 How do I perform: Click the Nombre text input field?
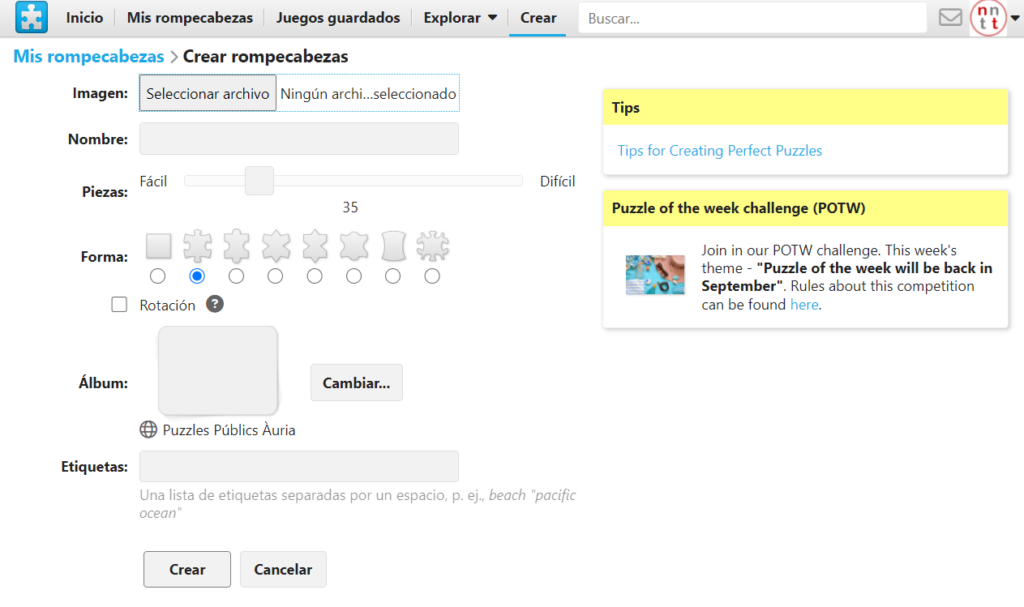(299, 139)
